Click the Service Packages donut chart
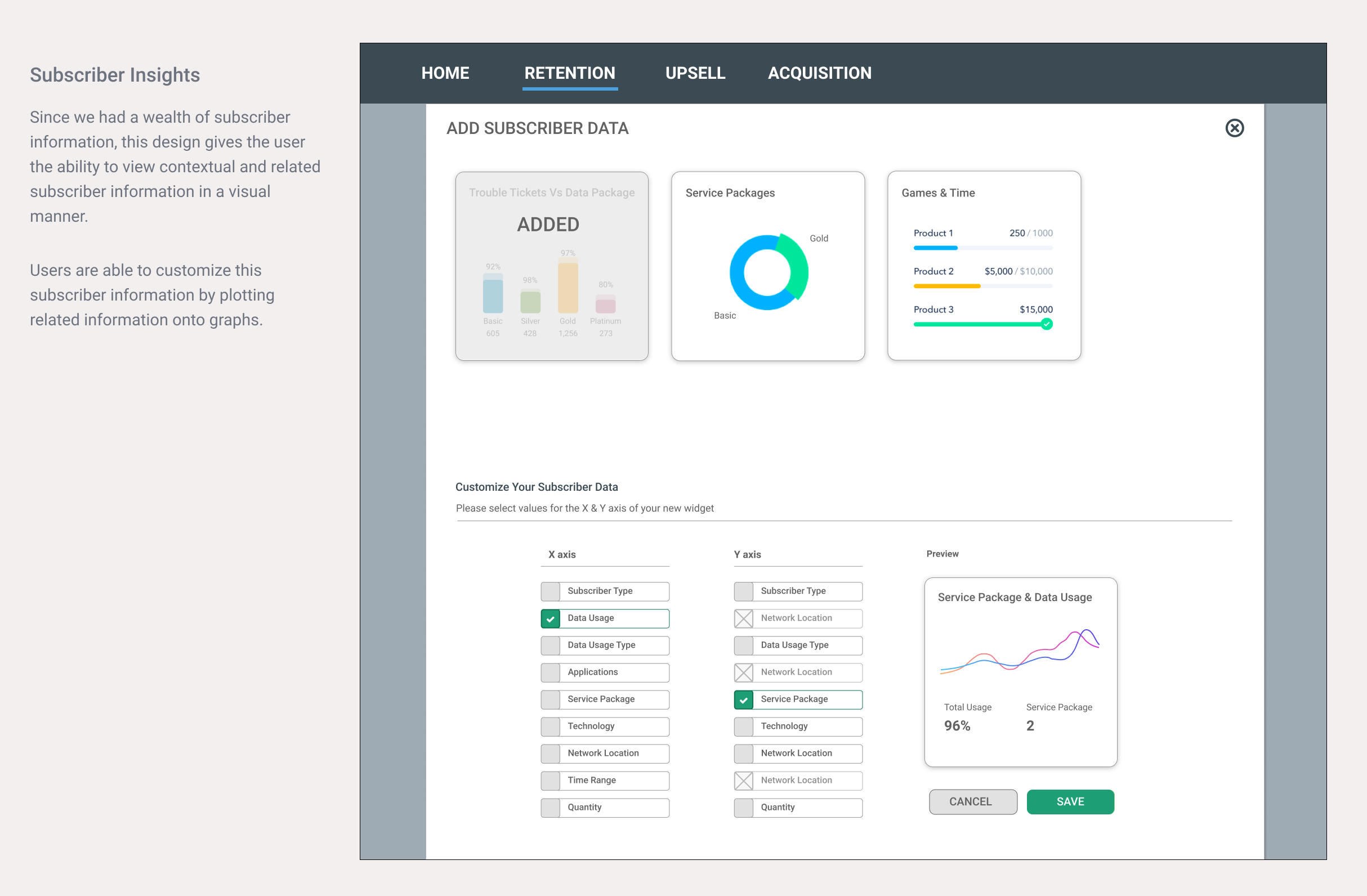Viewport: 1367px width, 896px height. pos(769,272)
